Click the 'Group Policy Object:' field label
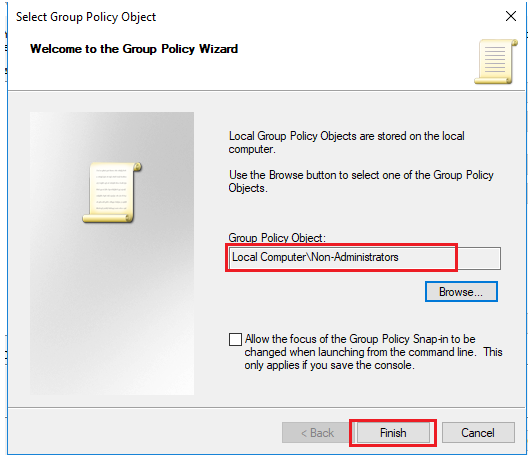Image resolution: width=532 pixels, height=460 pixels. [277, 238]
